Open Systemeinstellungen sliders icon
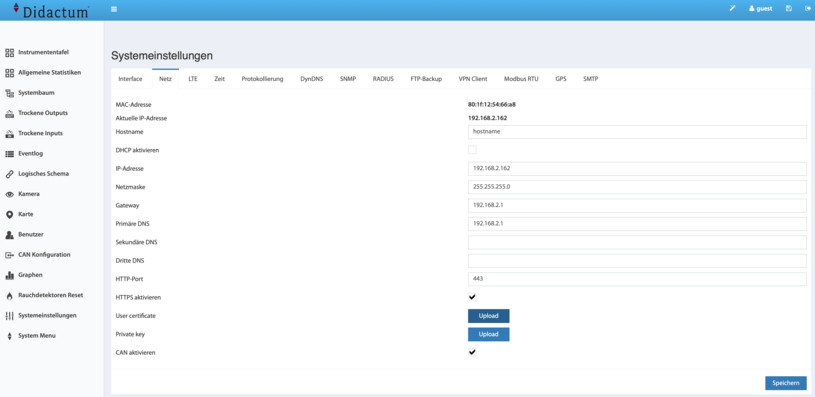The height and width of the screenshot is (397, 815). 9,316
